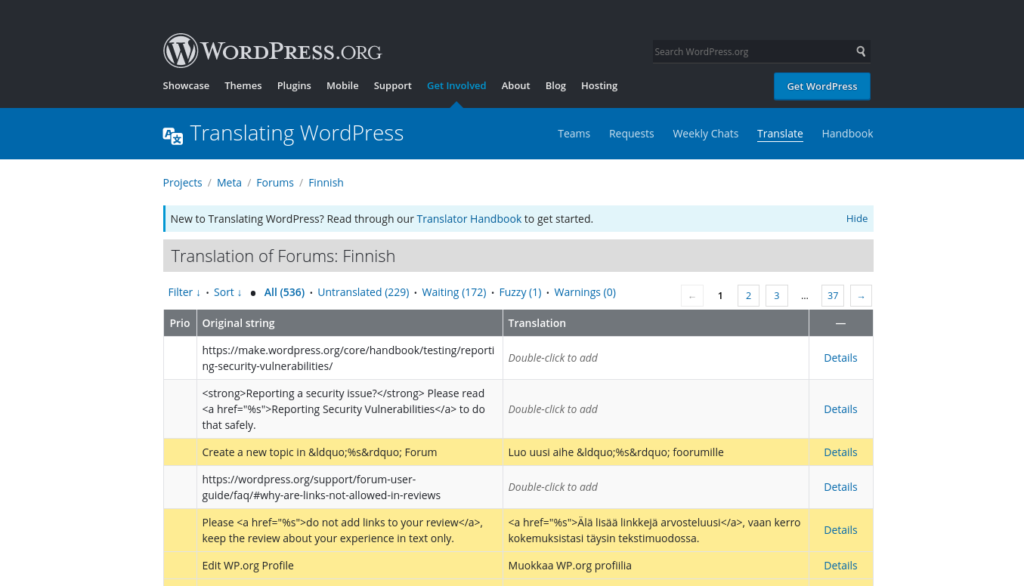
Task: Click the Projects breadcrumb
Action: tap(182, 183)
